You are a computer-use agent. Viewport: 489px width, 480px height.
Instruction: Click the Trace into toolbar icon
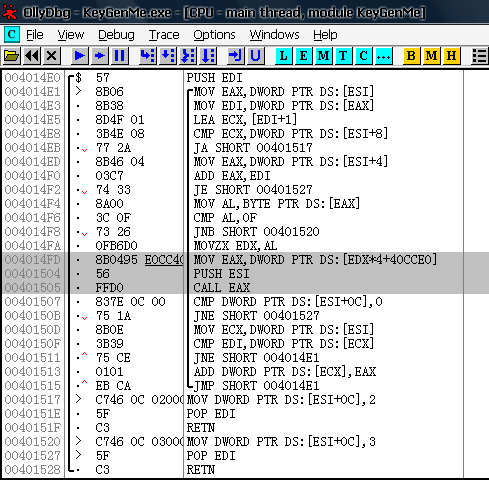pos(188,56)
